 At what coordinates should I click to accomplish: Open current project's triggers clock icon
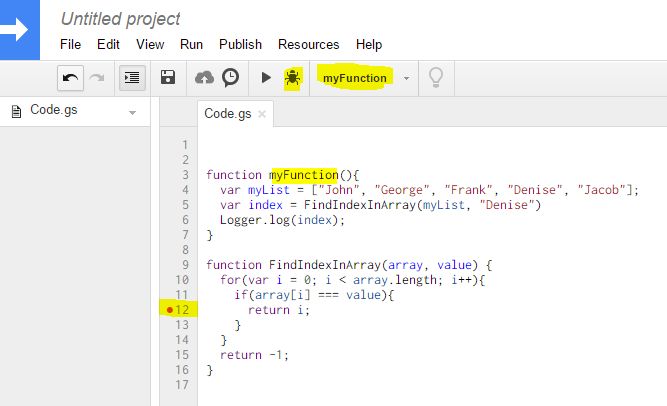[x=231, y=77]
